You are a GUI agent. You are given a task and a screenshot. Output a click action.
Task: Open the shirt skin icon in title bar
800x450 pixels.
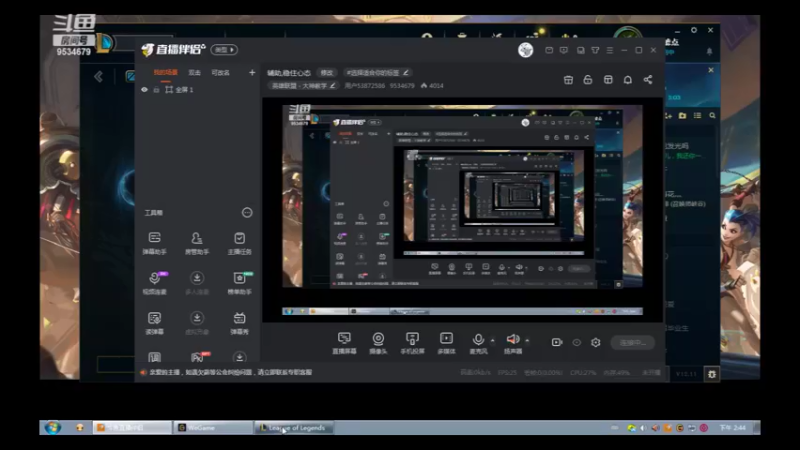click(x=595, y=51)
